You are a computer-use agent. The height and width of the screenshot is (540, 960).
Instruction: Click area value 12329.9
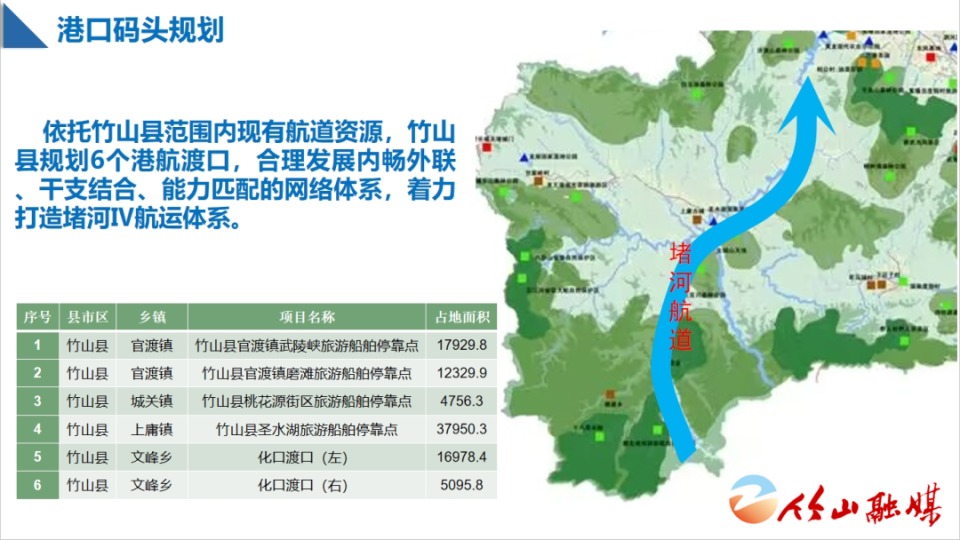pyautogui.click(x=462, y=373)
